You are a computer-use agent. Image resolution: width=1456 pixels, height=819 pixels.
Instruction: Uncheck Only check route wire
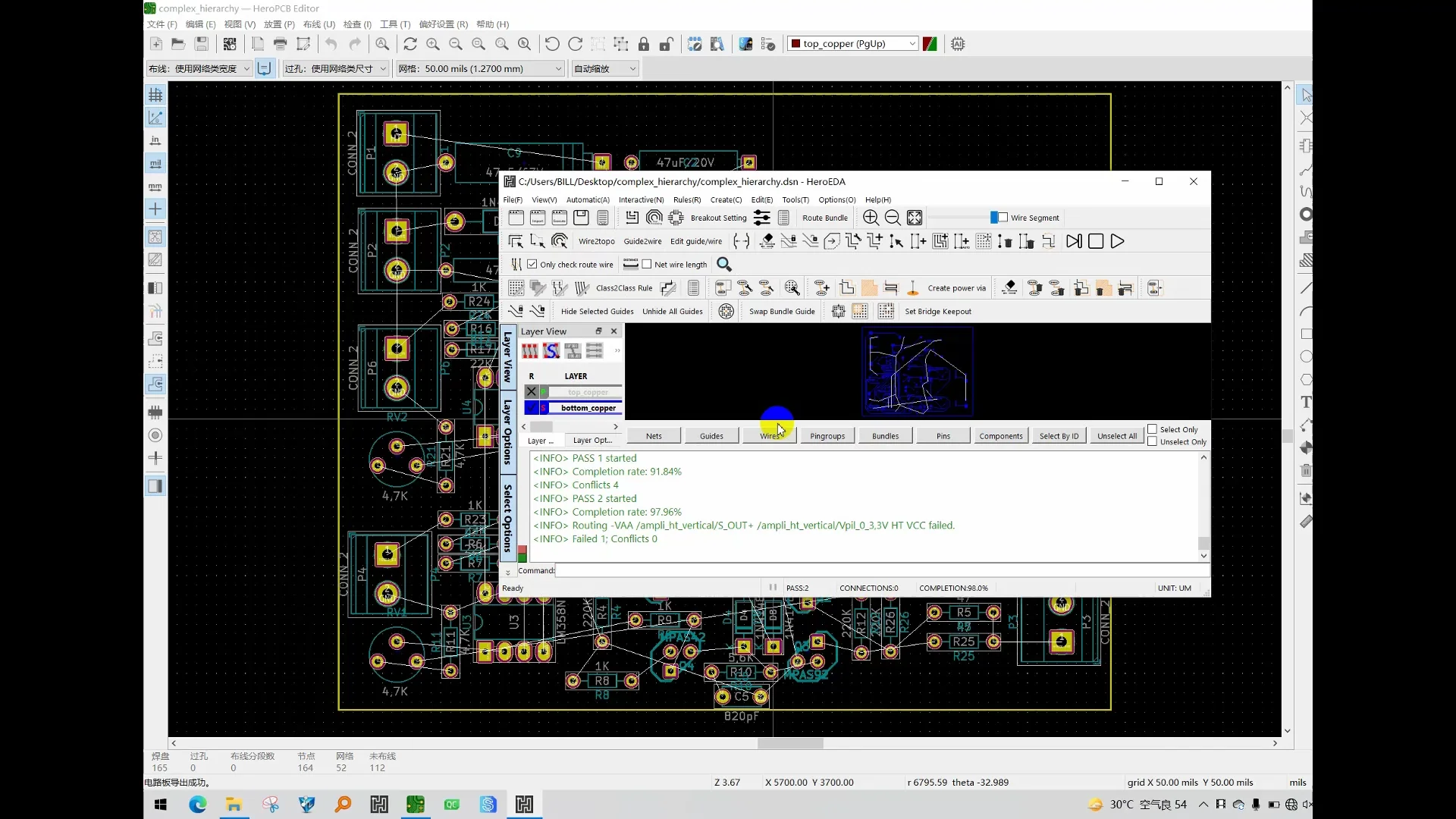(532, 265)
